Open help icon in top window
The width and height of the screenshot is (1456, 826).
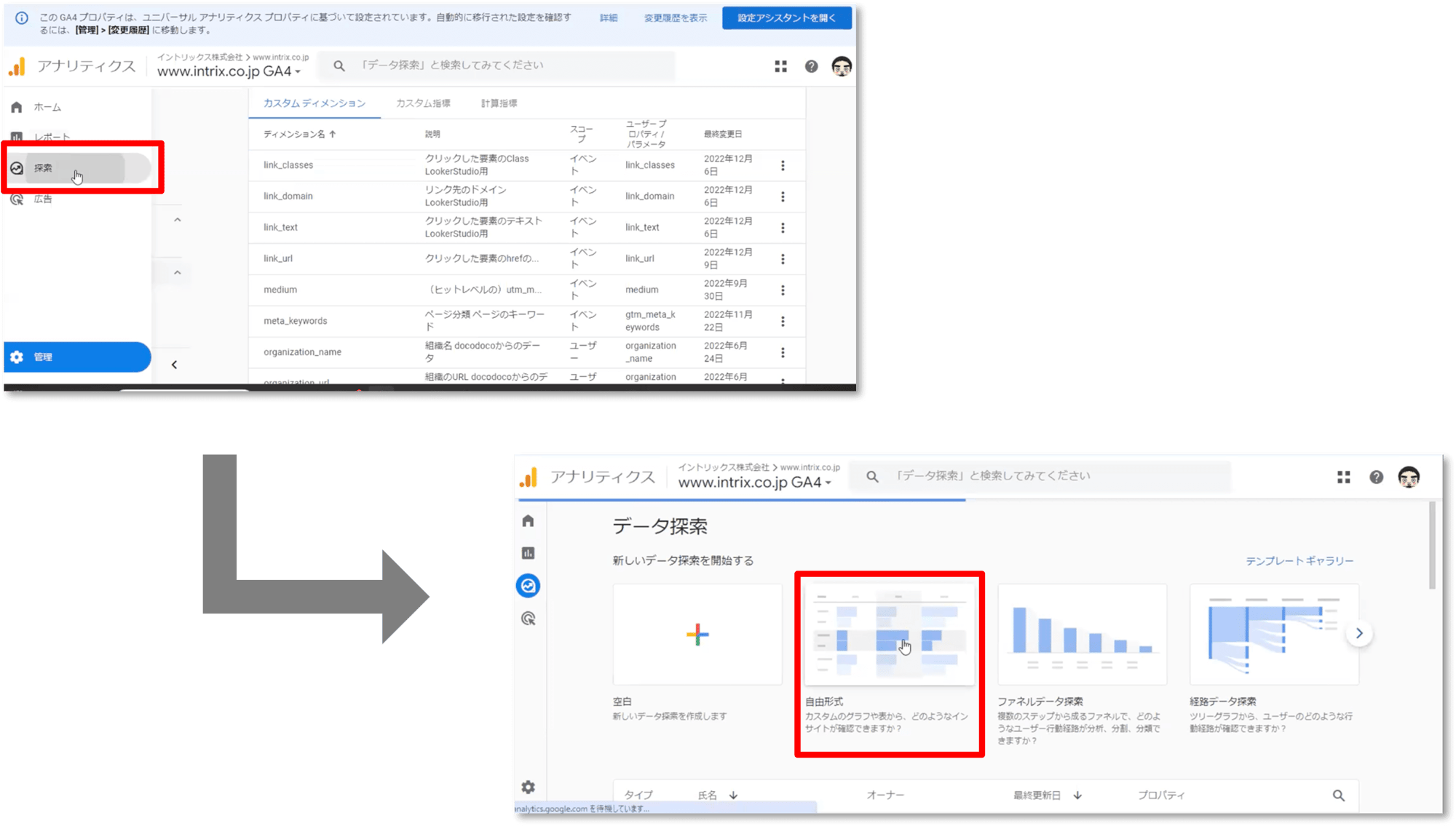click(811, 66)
